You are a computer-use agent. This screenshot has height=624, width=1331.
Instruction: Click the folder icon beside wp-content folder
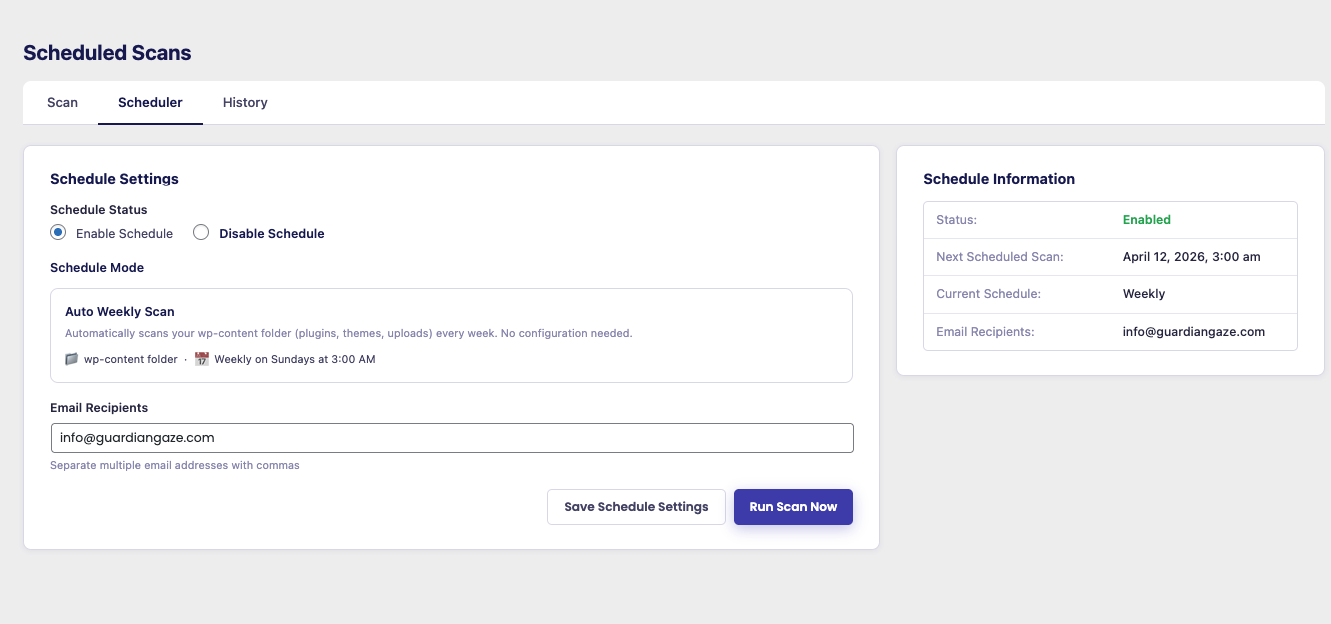tap(71, 359)
